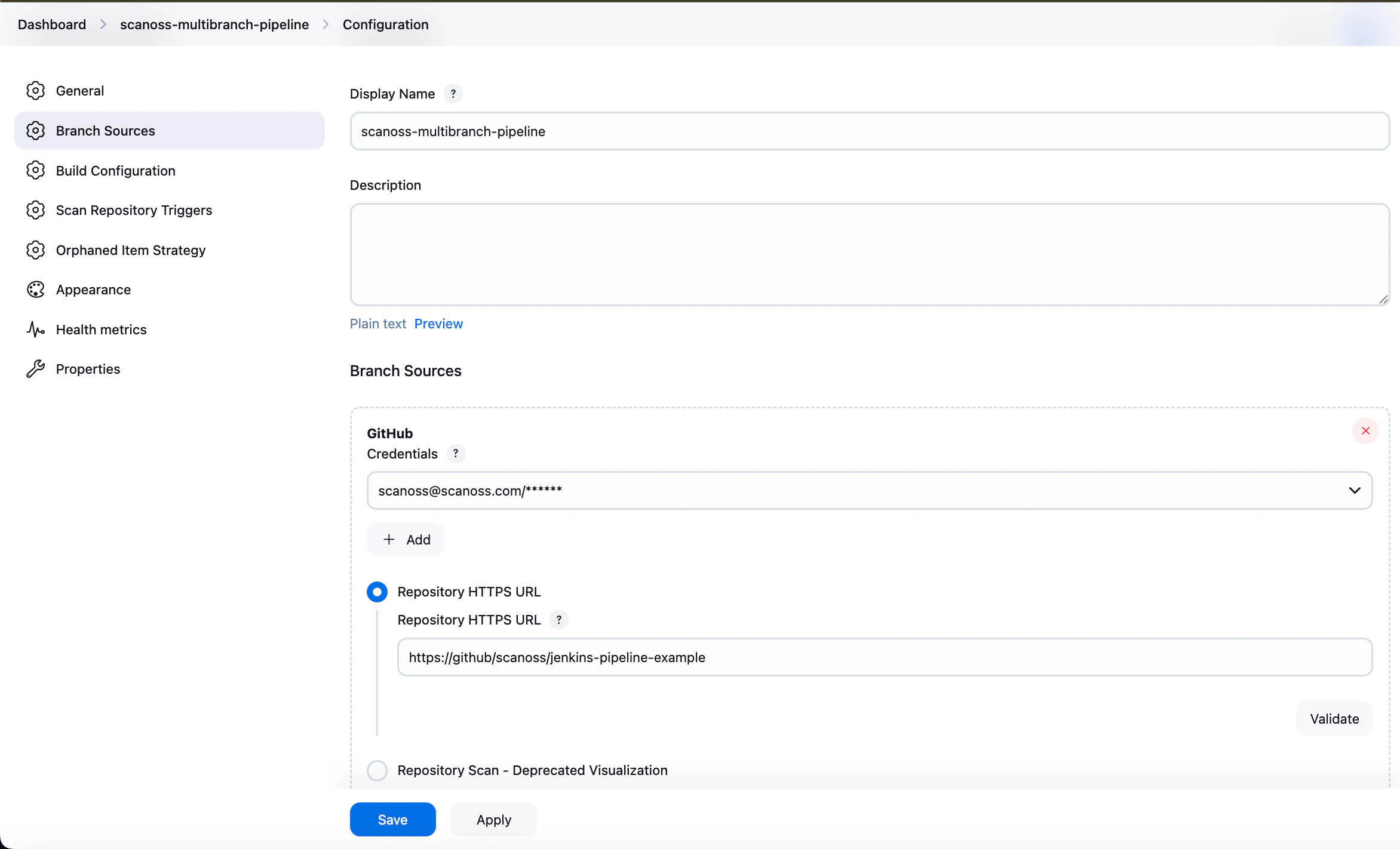Preview the description text
This screenshot has height=849, width=1400.
point(438,324)
